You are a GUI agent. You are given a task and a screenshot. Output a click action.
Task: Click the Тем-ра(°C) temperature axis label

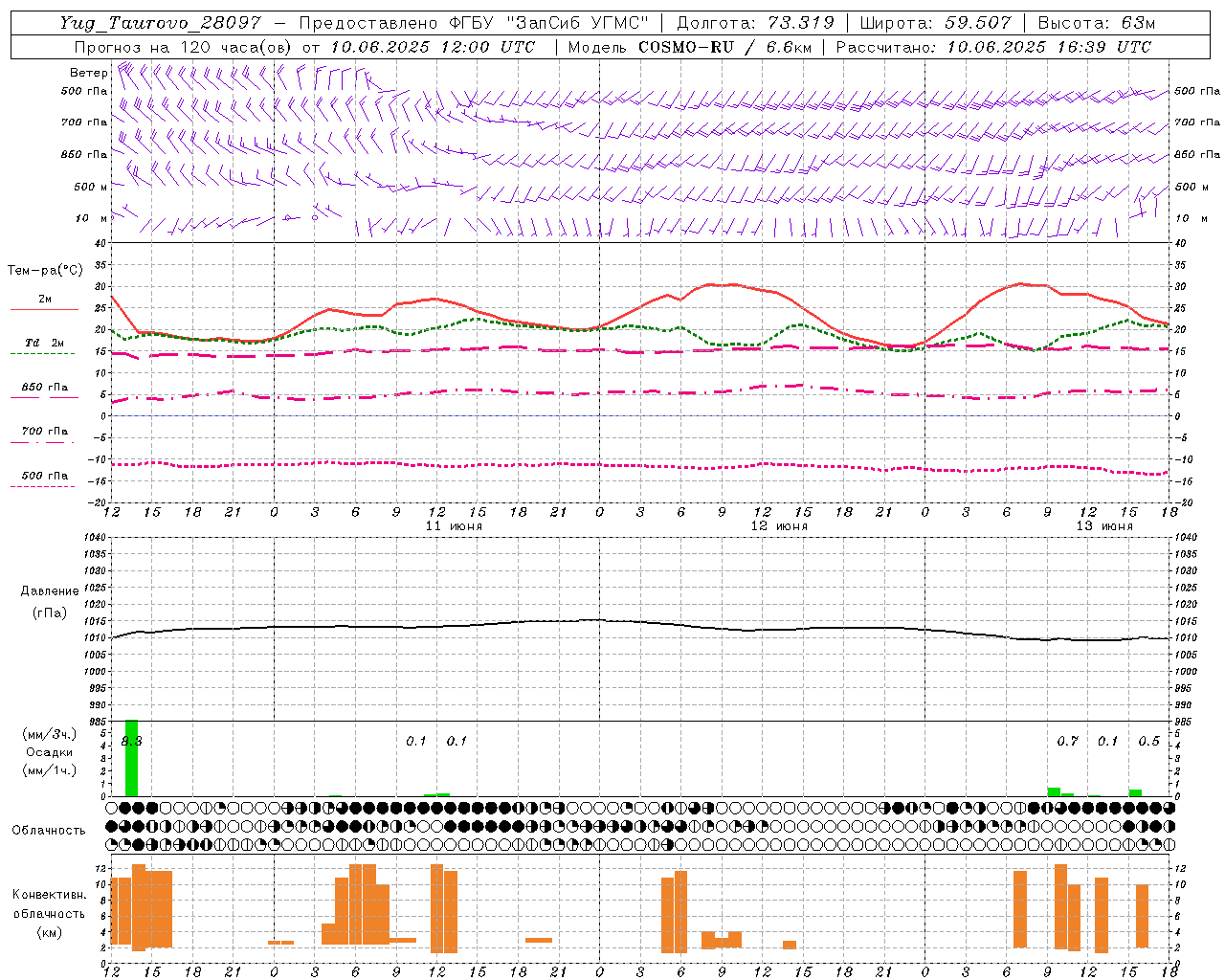coord(45,271)
